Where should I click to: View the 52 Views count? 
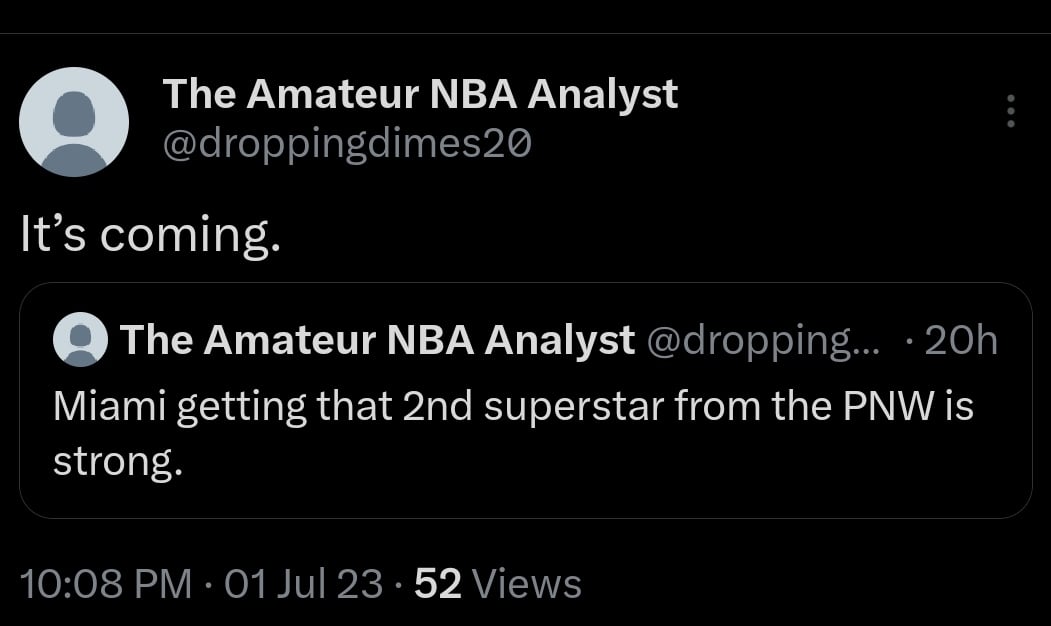point(437,583)
